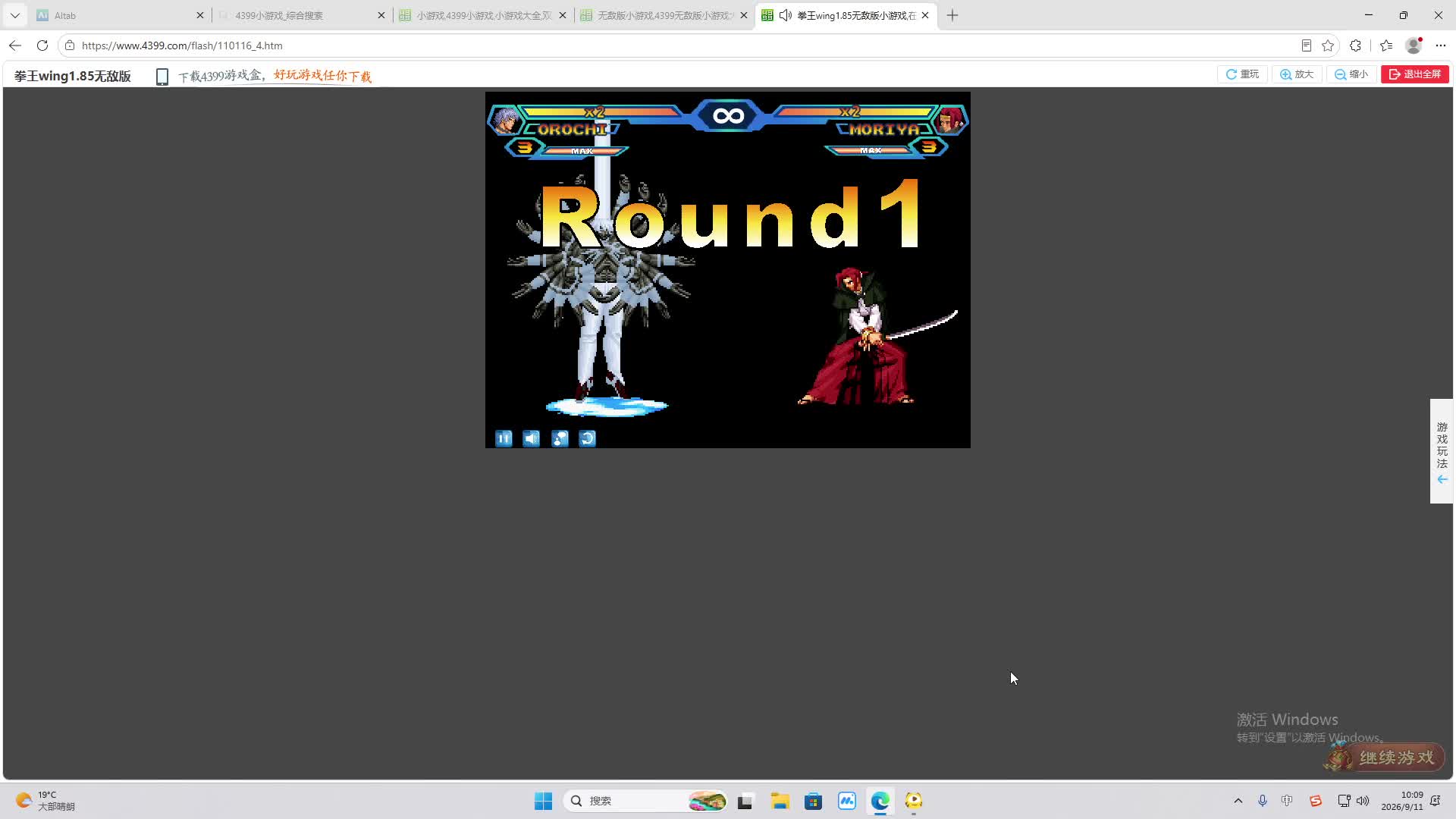Toggle the 中 input language indicator
Viewport: 1456px width, 819px height.
1288,801
